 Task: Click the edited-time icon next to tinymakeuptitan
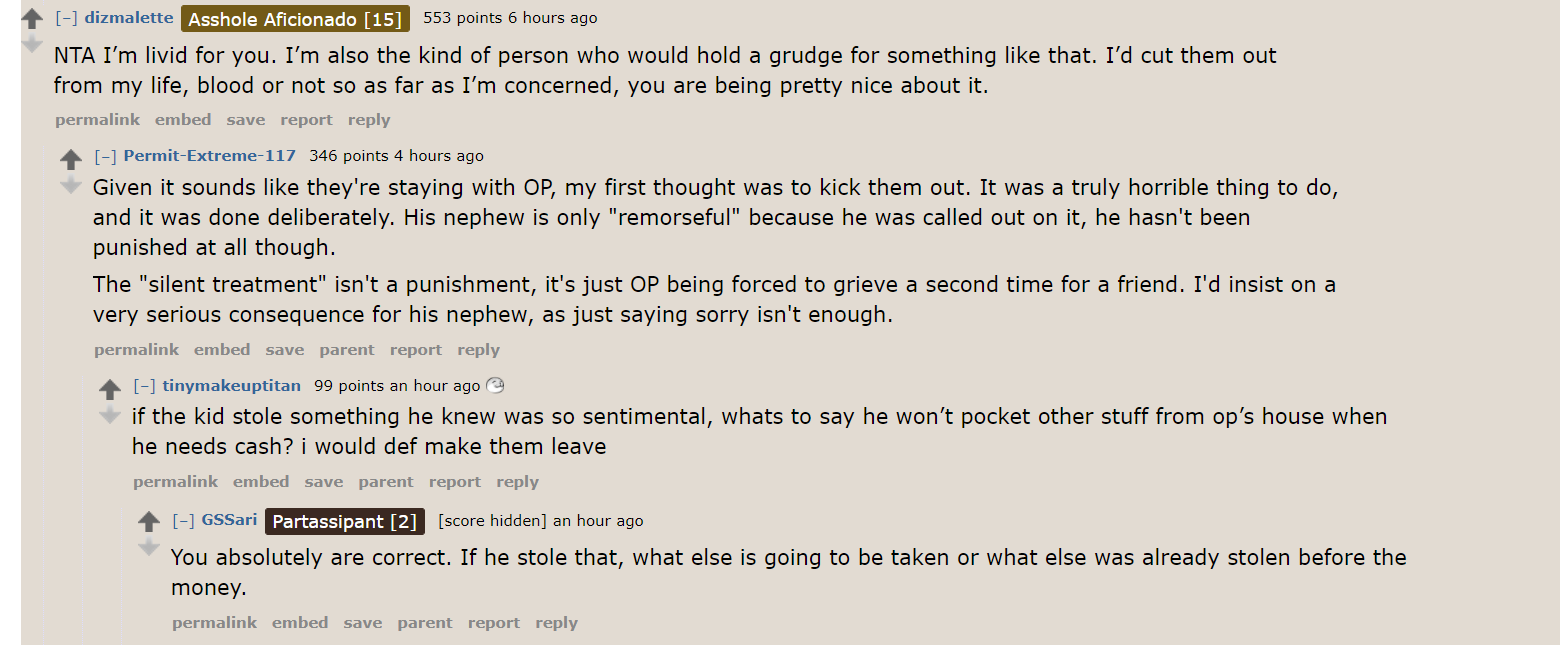pyautogui.click(x=495, y=385)
